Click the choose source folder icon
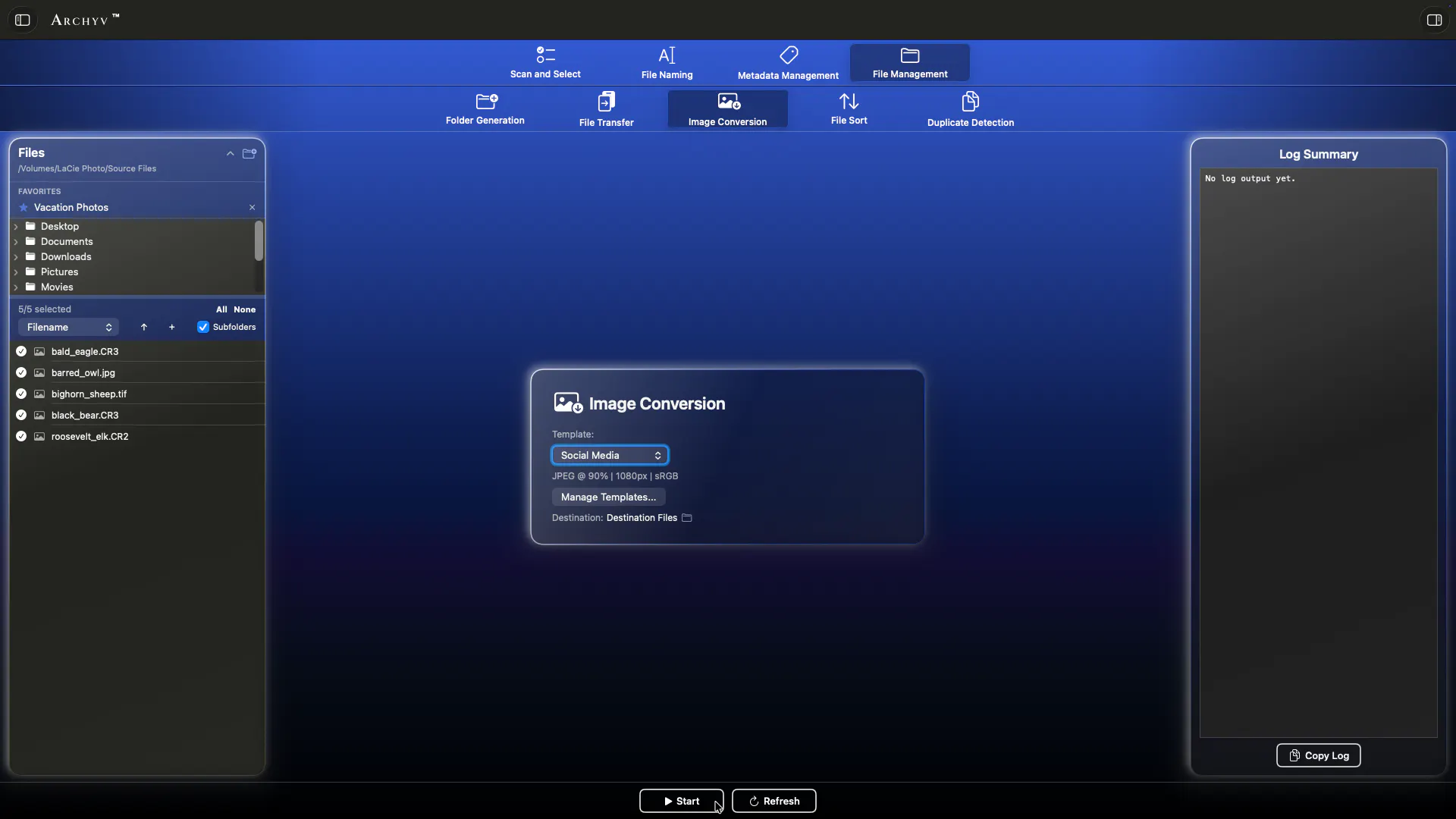1456x819 pixels. [x=249, y=154]
